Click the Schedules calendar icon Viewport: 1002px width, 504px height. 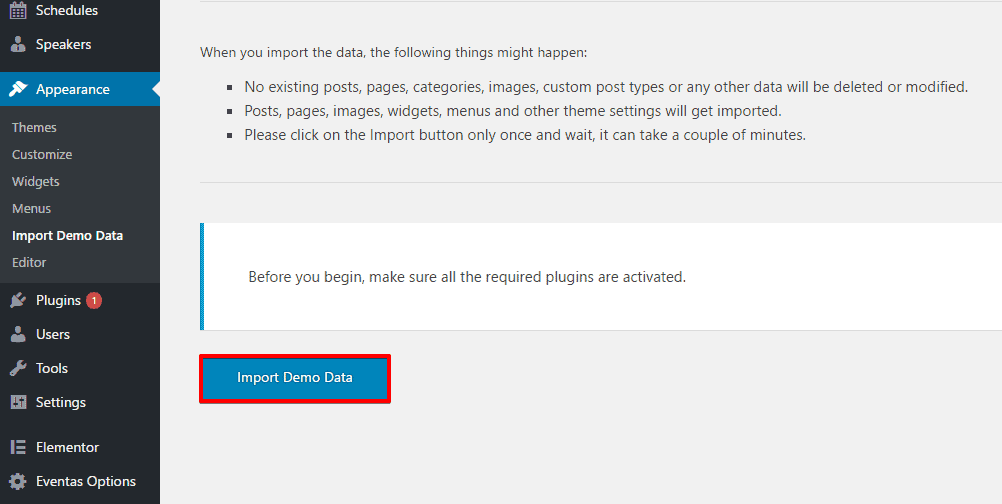(18, 10)
